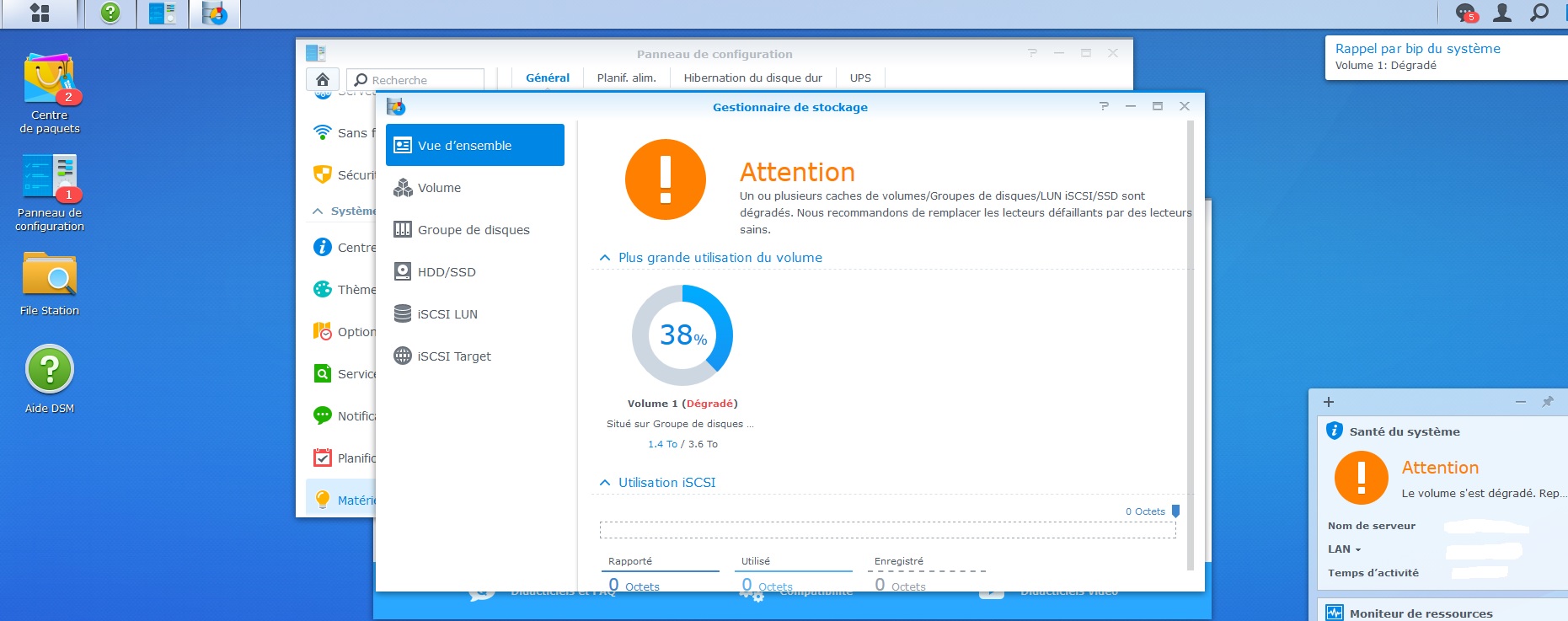The width and height of the screenshot is (1568, 621).
Task: Open the taskbar search magnifier
Action: (1539, 13)
